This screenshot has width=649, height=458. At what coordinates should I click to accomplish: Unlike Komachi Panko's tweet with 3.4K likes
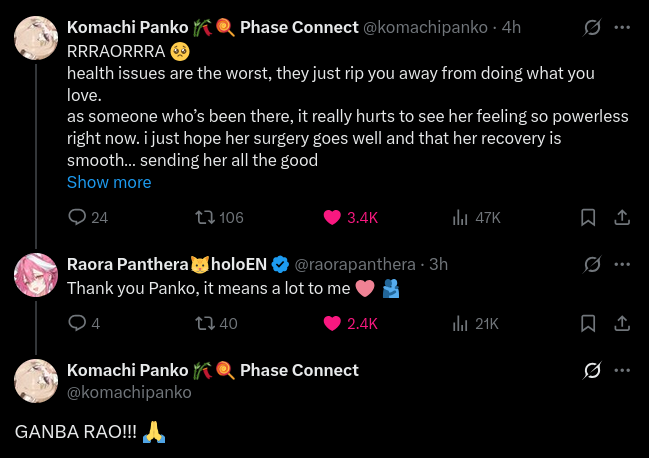(333, 217)
